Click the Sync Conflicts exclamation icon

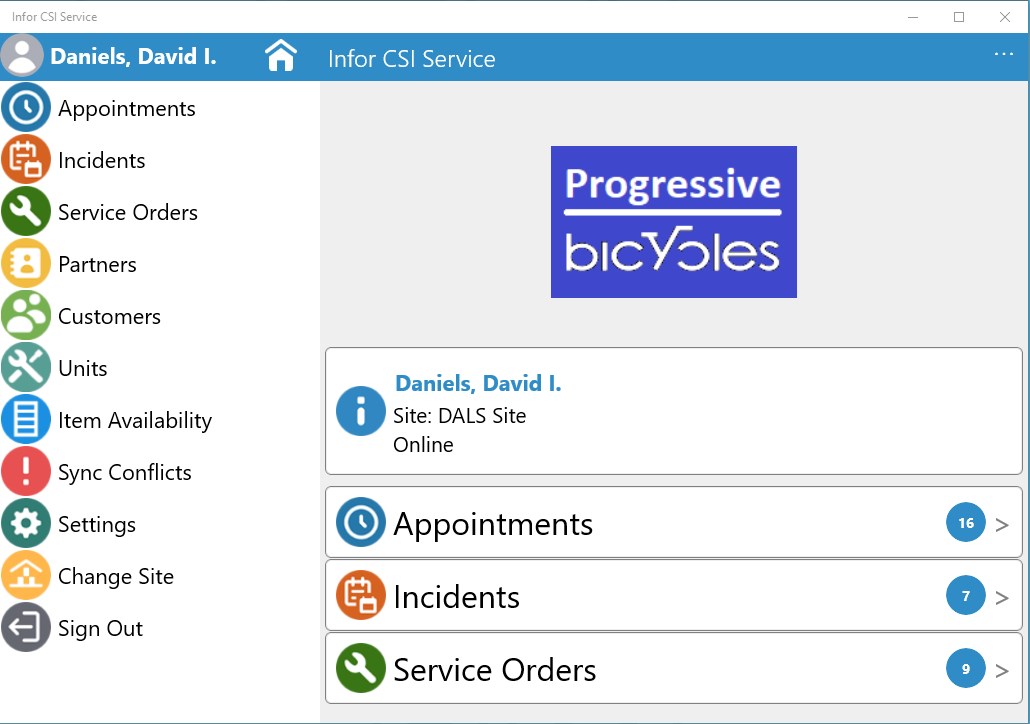coord(26,472)
